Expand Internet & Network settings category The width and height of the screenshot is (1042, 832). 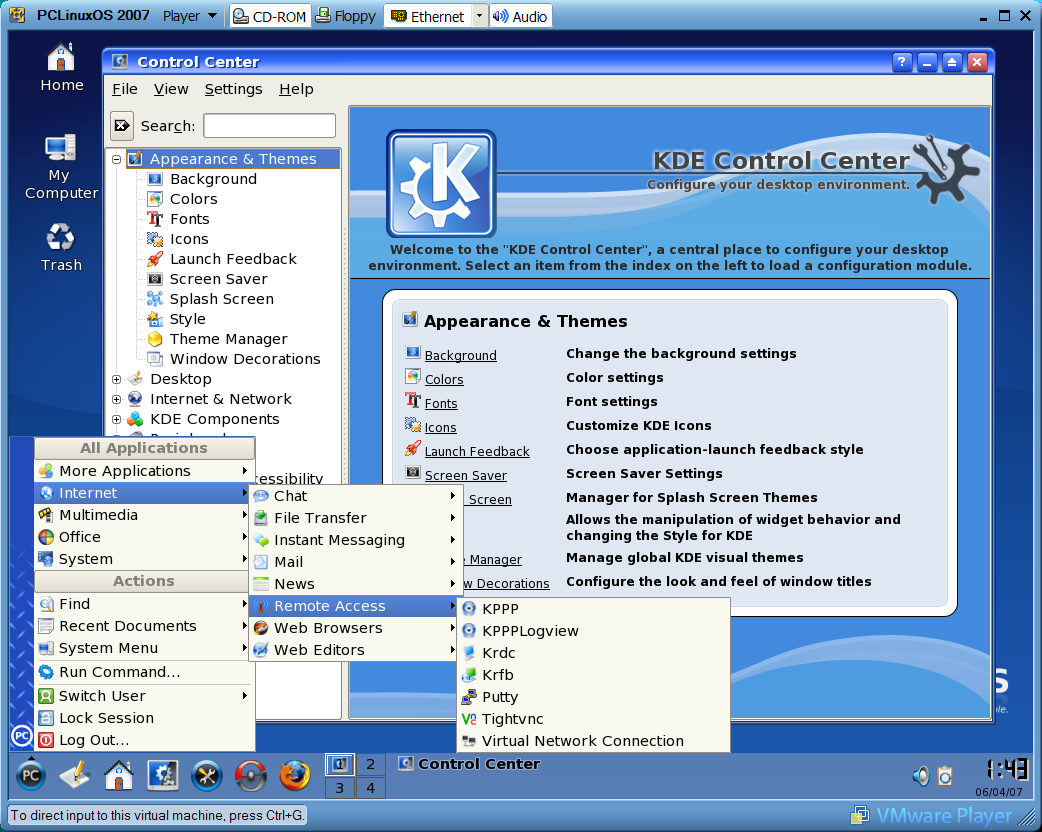coord(115,398)
